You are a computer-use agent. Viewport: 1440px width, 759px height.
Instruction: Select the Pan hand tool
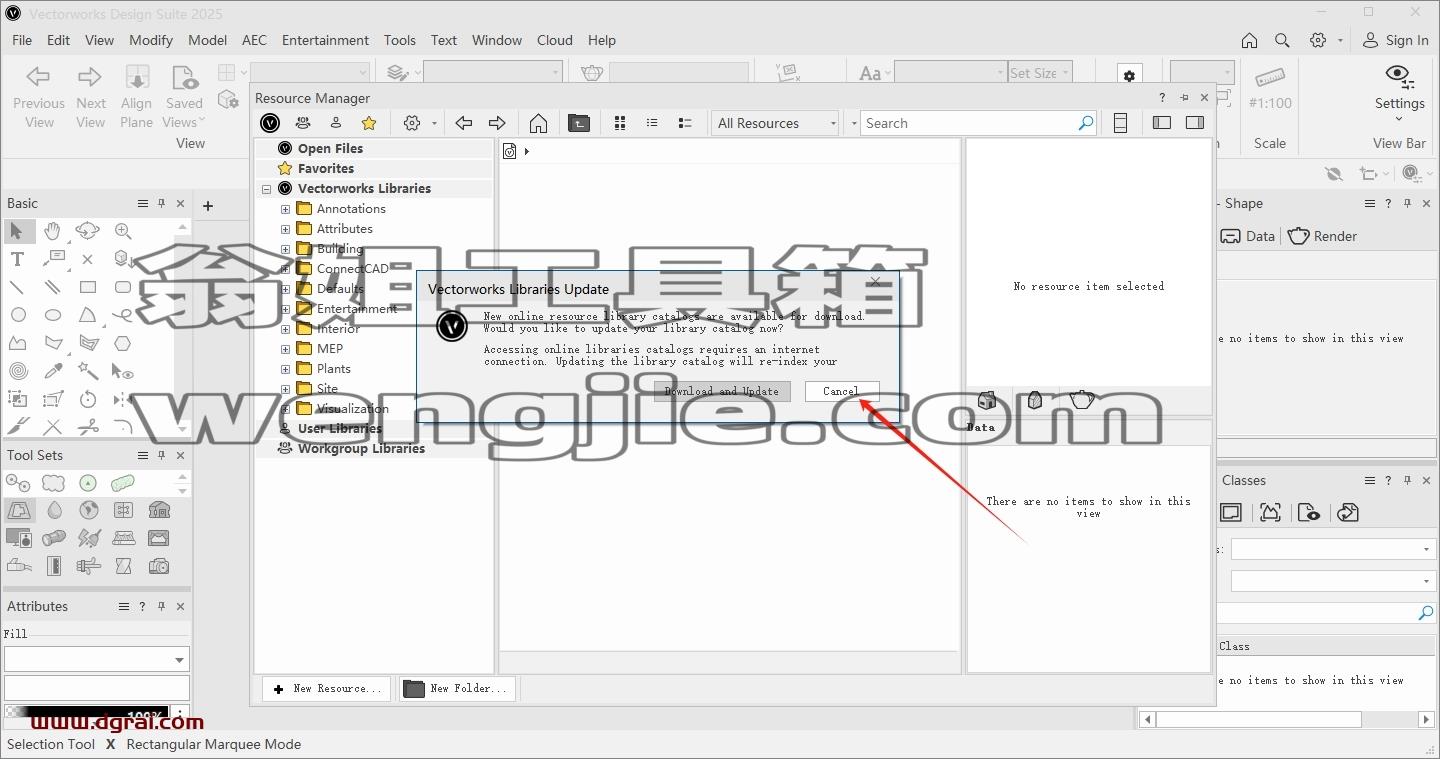pos(52,231)
